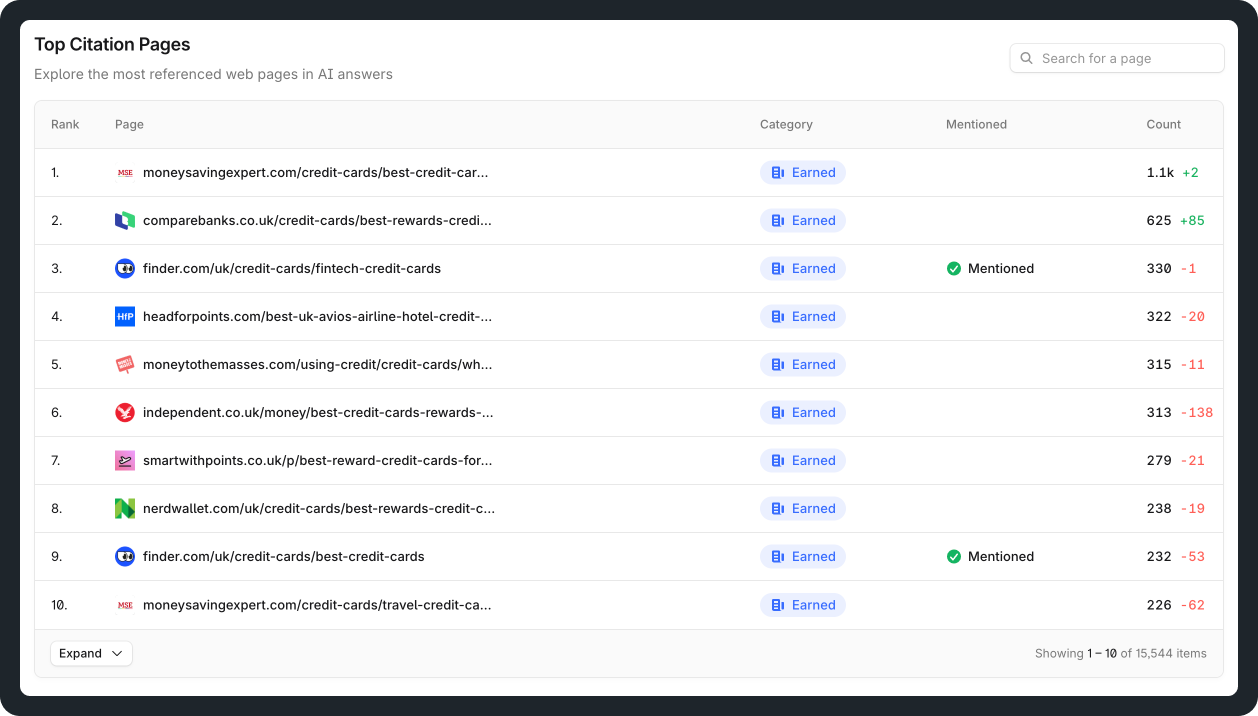This screenshot has height=716, width=1258.
Task: Open independent.co.uk best-credit-cards-rewards link
Action: click(x=318, y=413)
